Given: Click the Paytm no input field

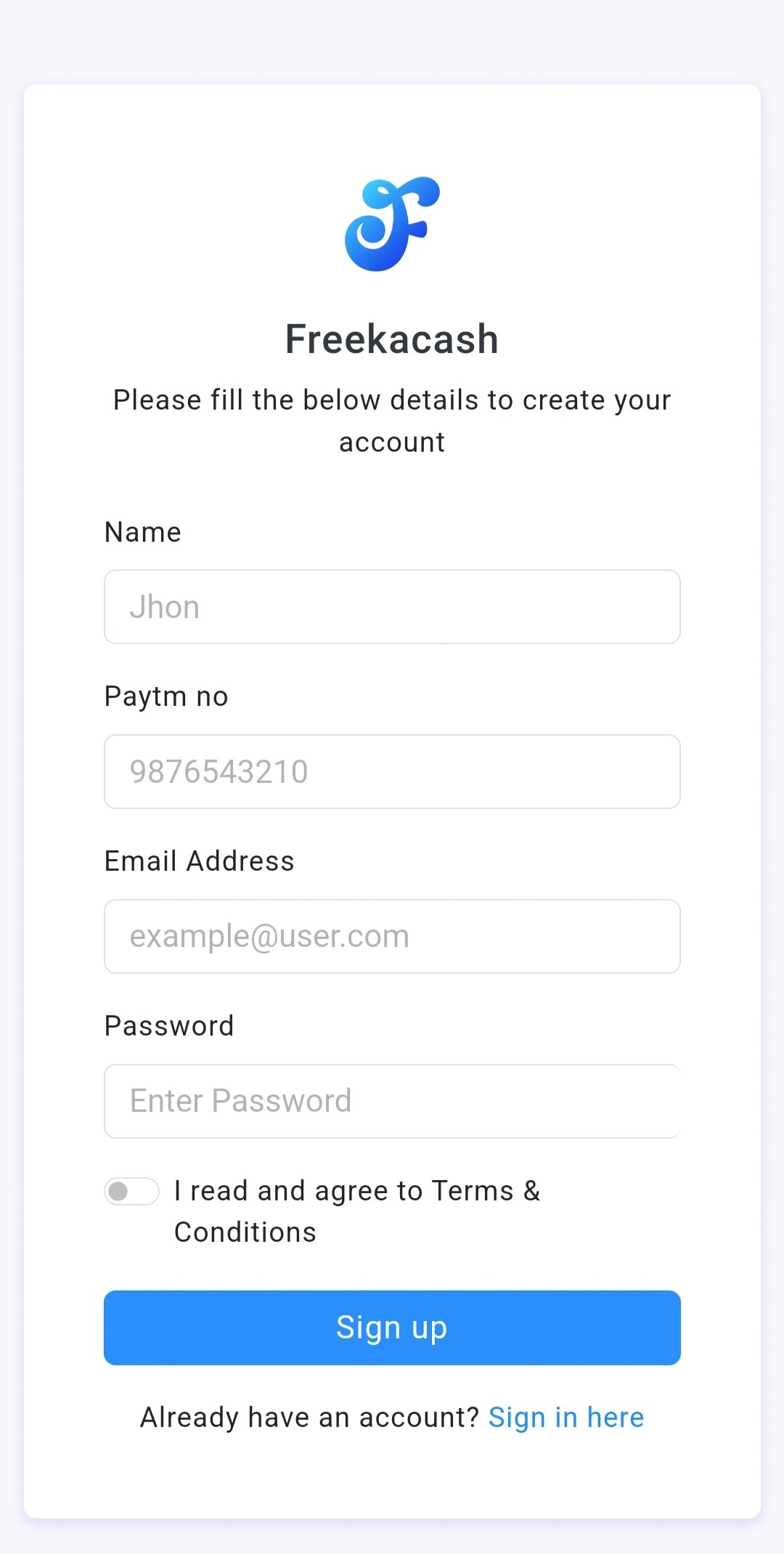Looking at the screenshot, I should click(392, 771).
